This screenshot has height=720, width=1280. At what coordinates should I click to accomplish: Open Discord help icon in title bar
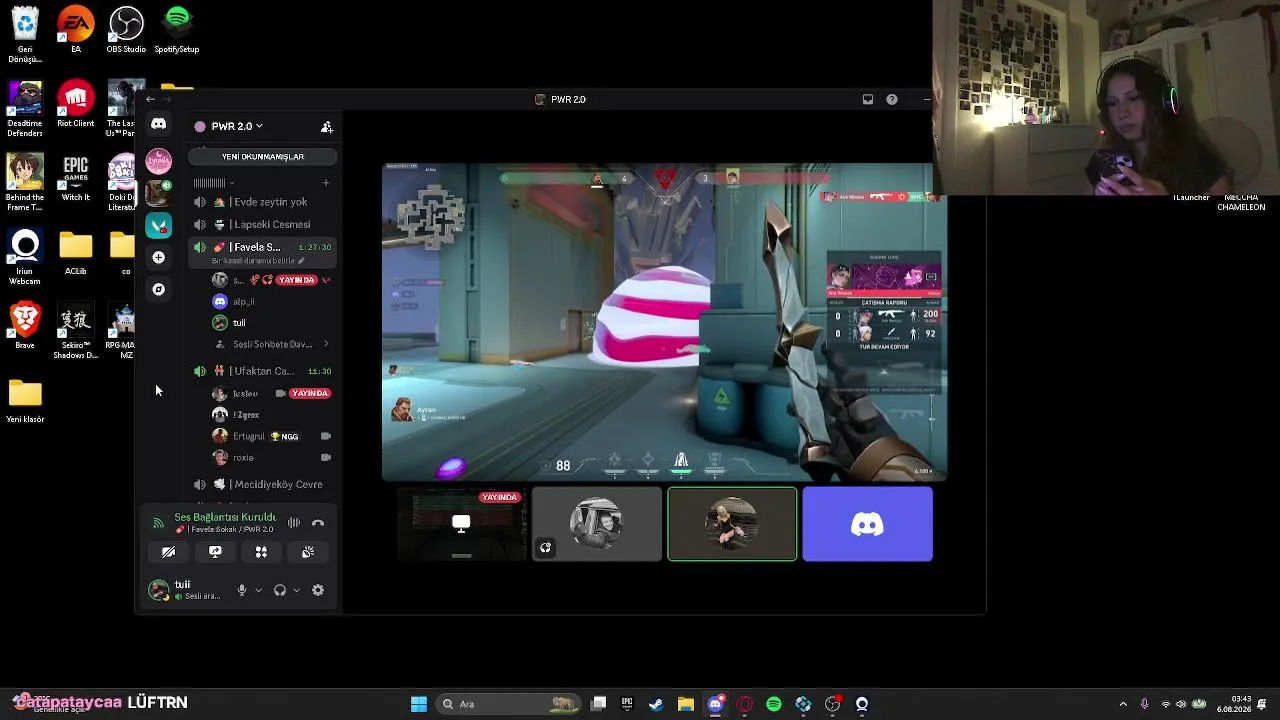point(891,99)
